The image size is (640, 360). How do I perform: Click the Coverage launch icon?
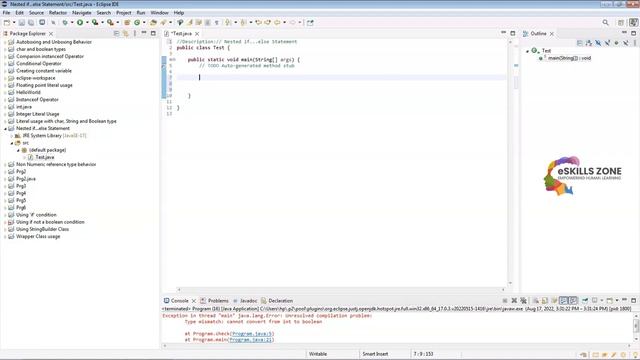(x=95, y=22)
